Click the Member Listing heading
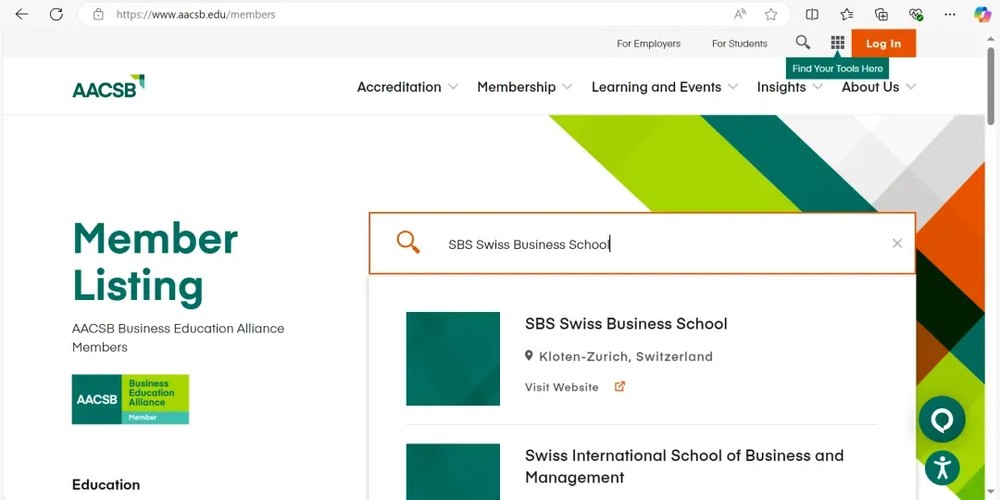The width and height of the screenshot is (1000, 500). click(x=155, y=262)
